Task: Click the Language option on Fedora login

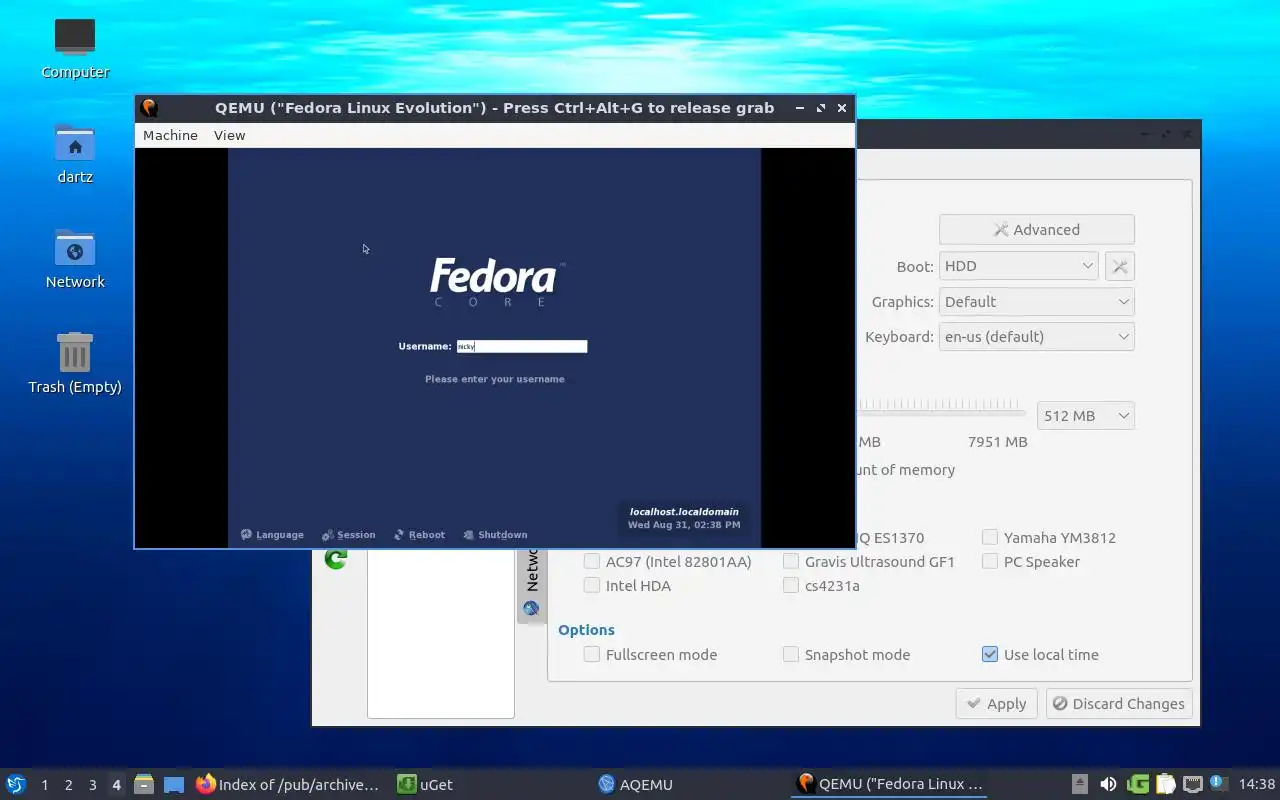Action: (272, 535)
